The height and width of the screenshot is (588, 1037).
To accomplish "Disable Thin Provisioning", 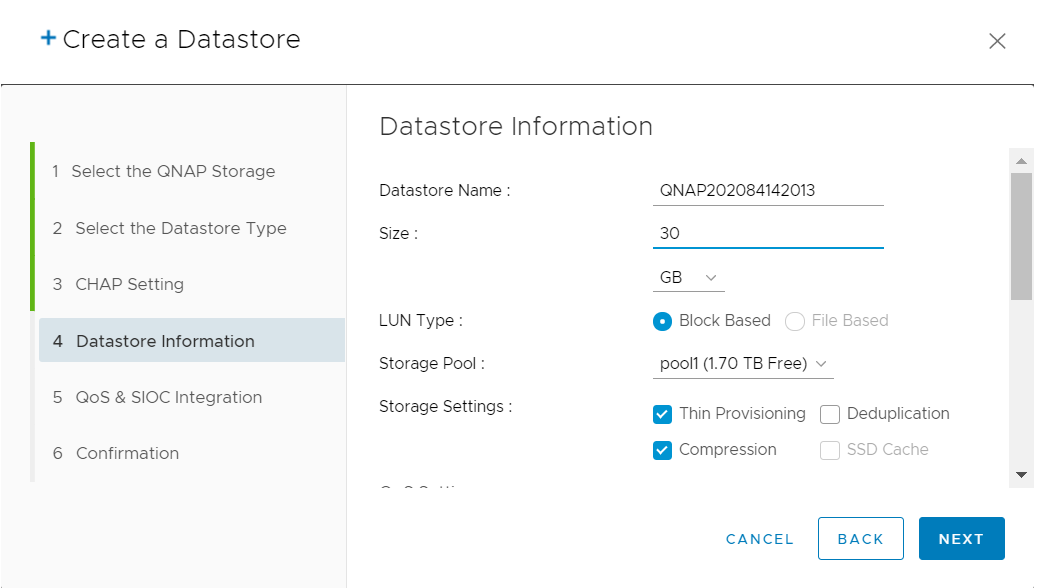I will pos(661,413).
